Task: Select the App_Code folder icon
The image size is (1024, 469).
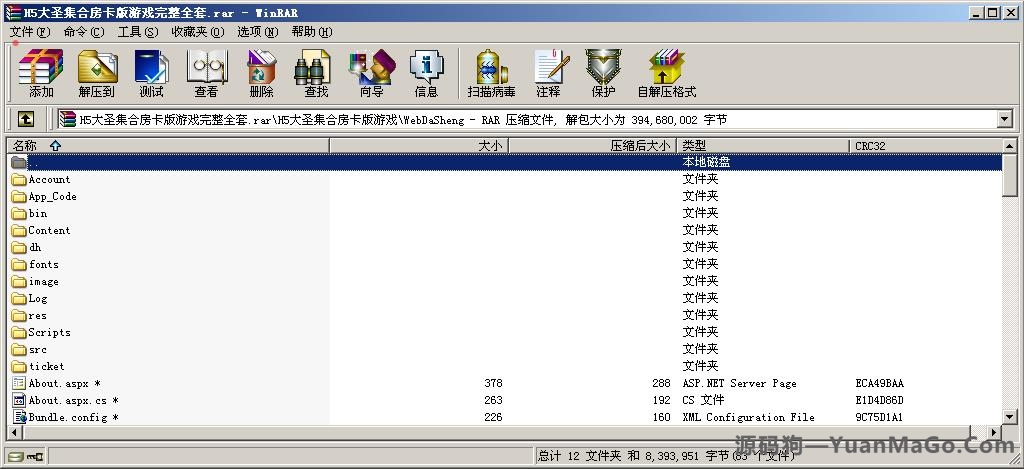Action: (19, 196)
